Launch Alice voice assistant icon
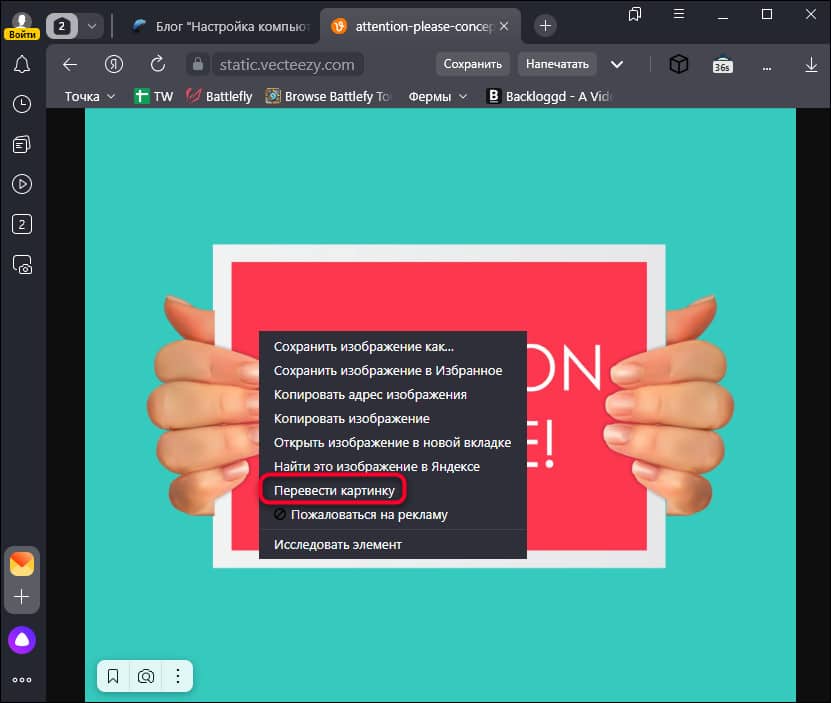The image size is (831, 703). tap(22, 640)
